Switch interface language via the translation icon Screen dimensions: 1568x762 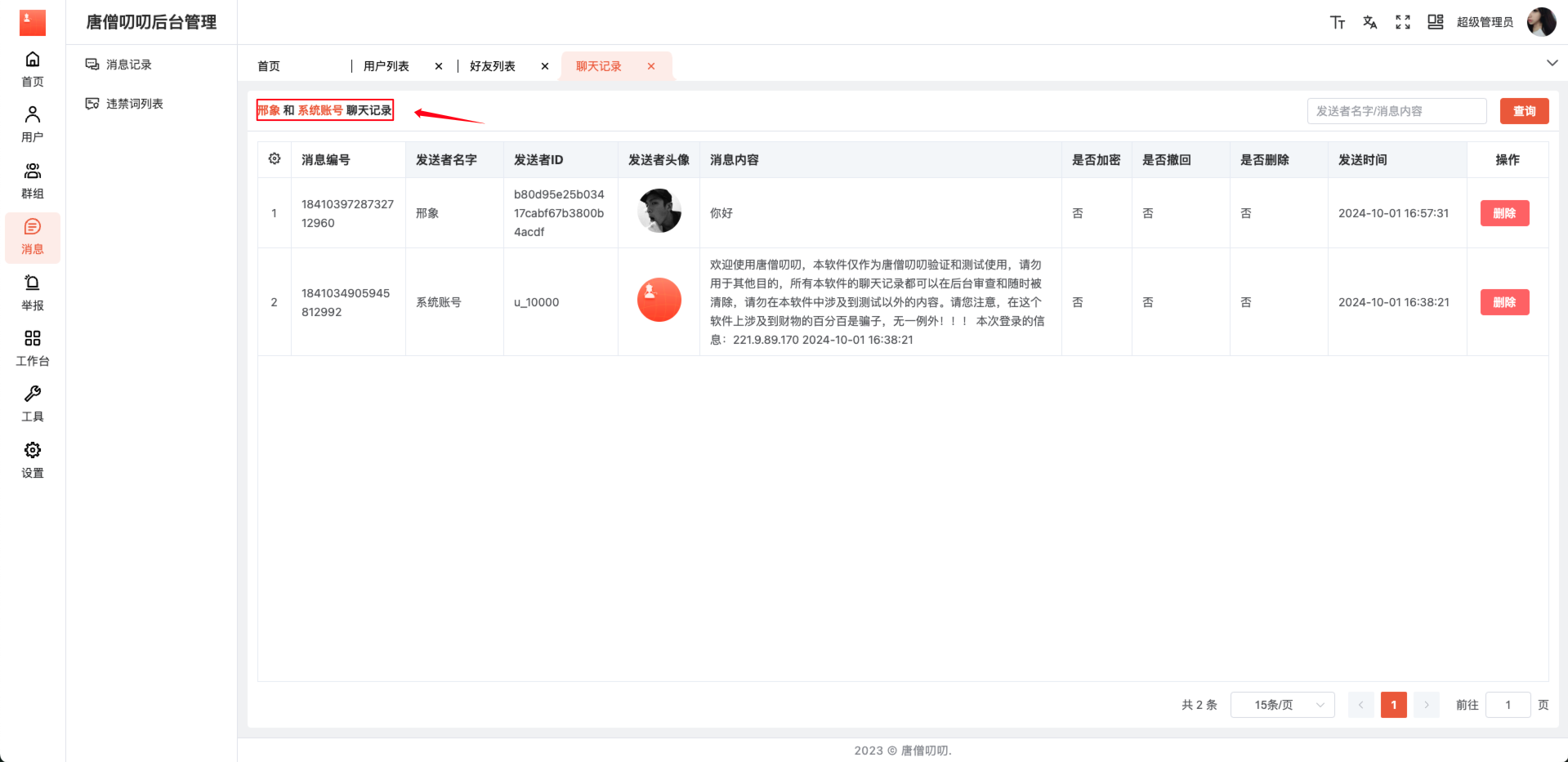click(x=1369, y=22)
